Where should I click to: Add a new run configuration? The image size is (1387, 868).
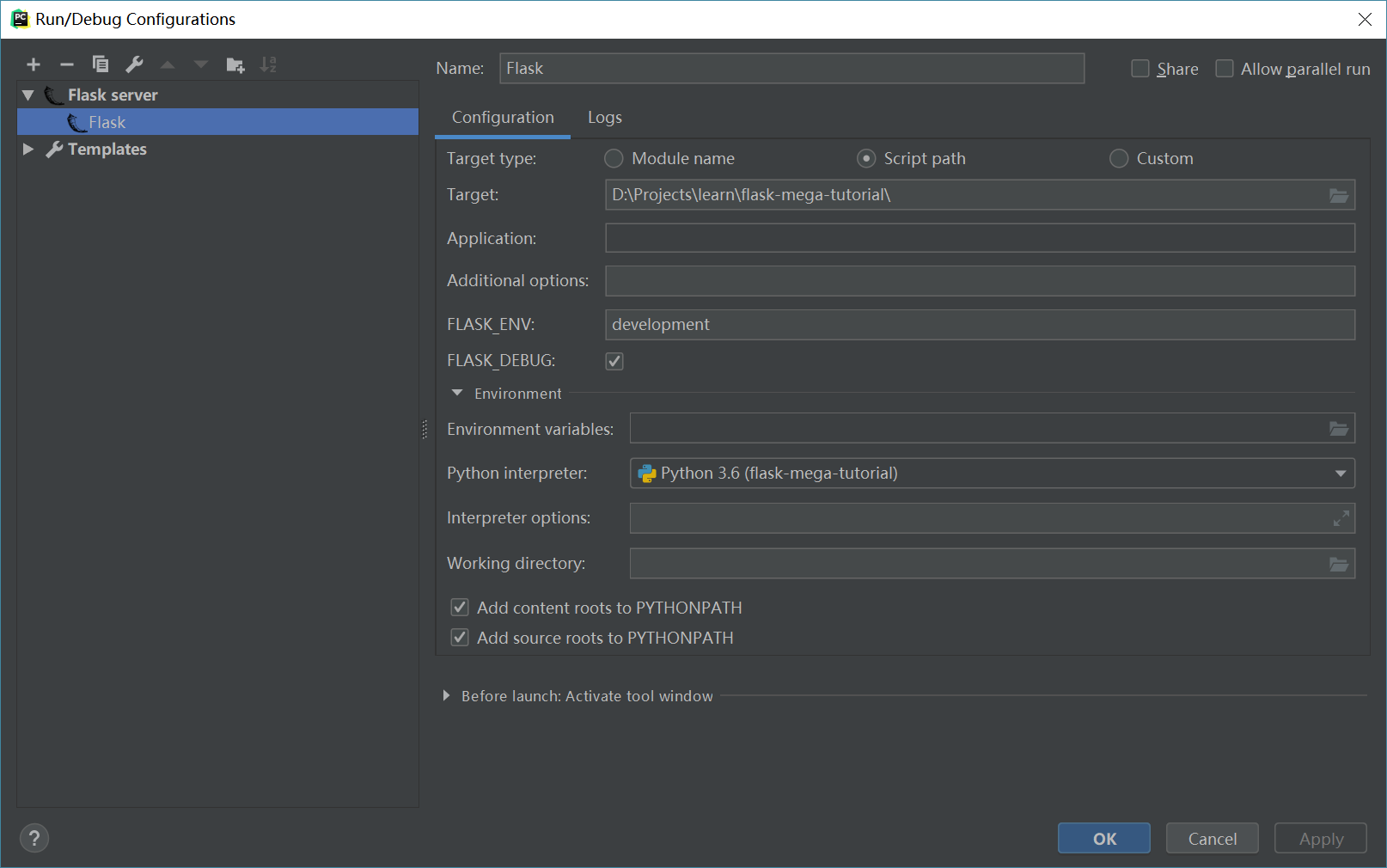pyautogui.click(x=33, y=64)
